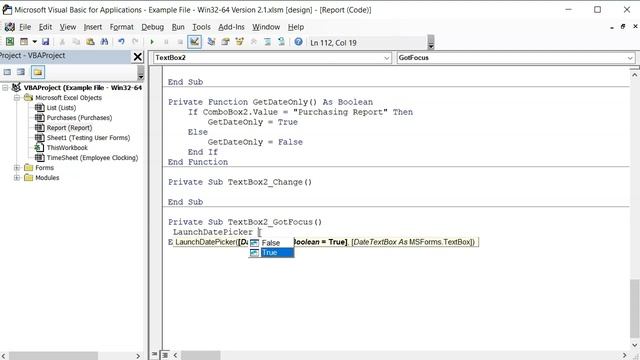Open the Properties Window toolbar icon
Screen dimensions: 640x360
(225, 42)
